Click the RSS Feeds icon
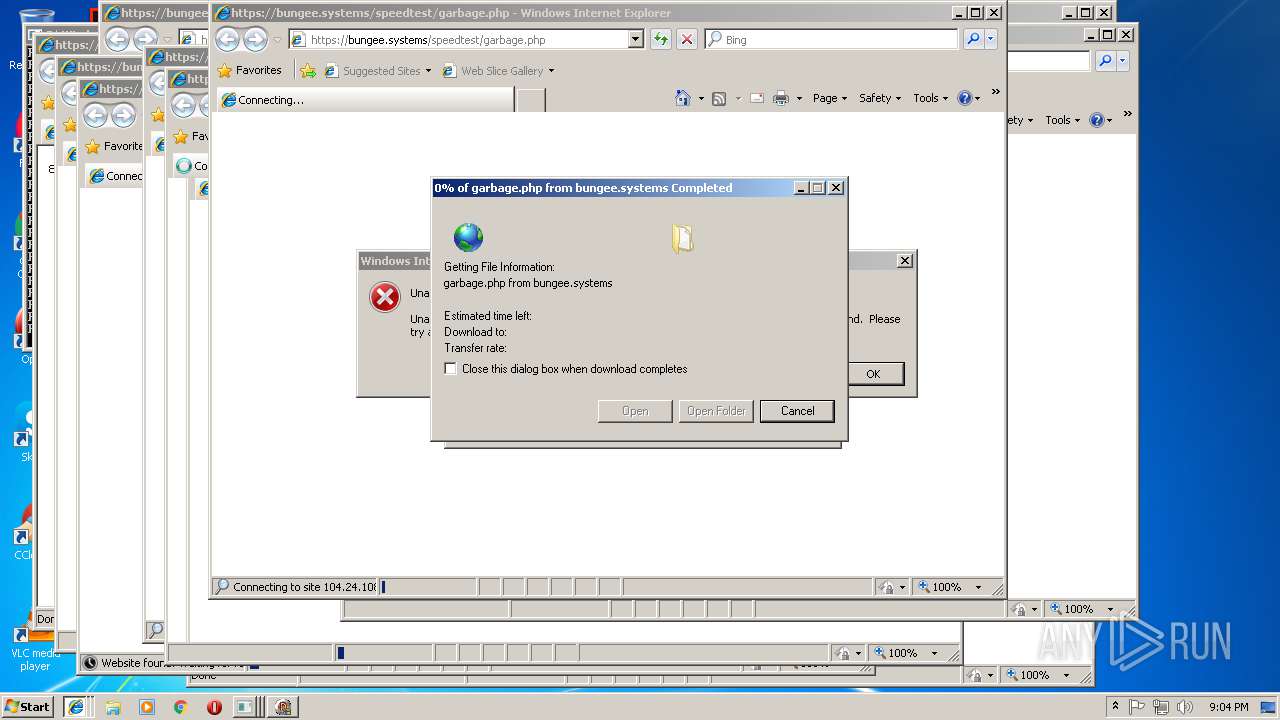Viewport: 1280px width, 720px height. [719, 98]
